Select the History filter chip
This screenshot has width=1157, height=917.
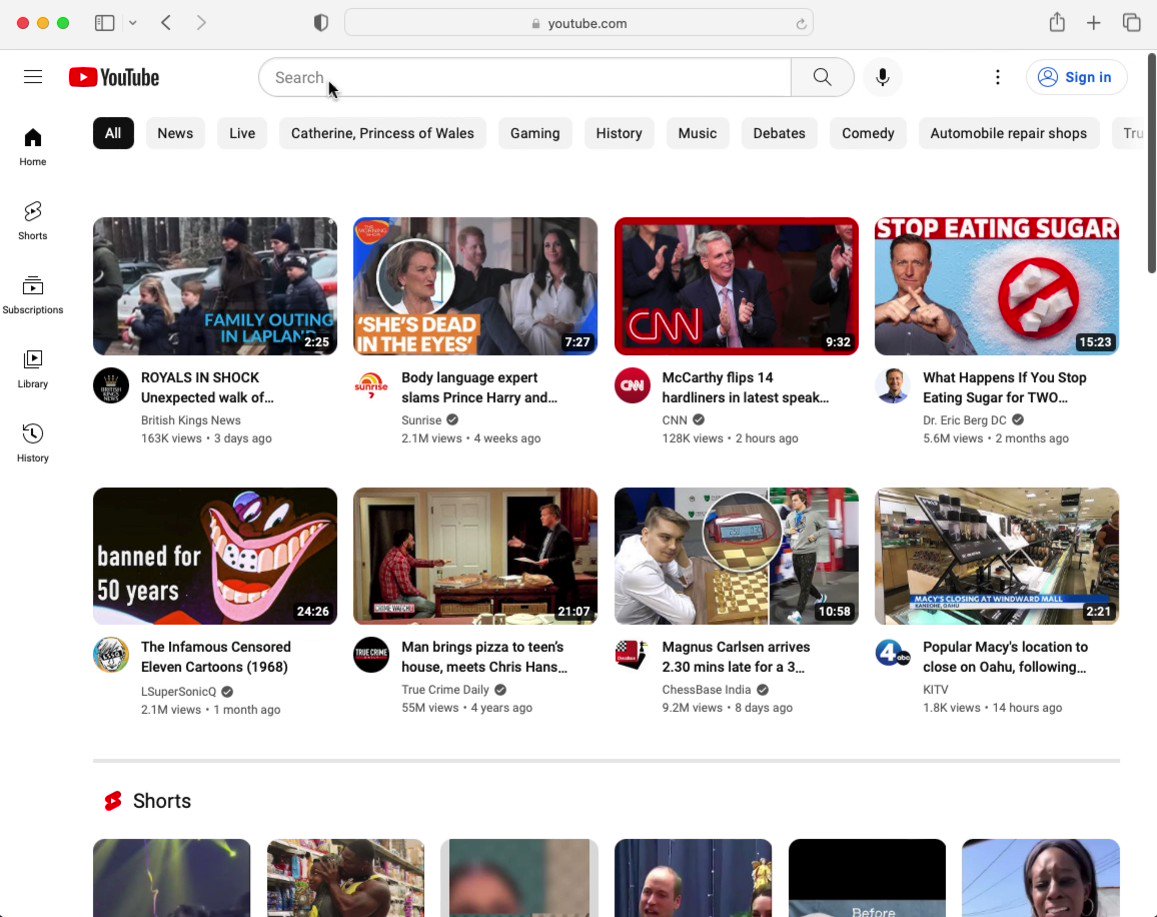pyautogui.click(x=619, y=133)
